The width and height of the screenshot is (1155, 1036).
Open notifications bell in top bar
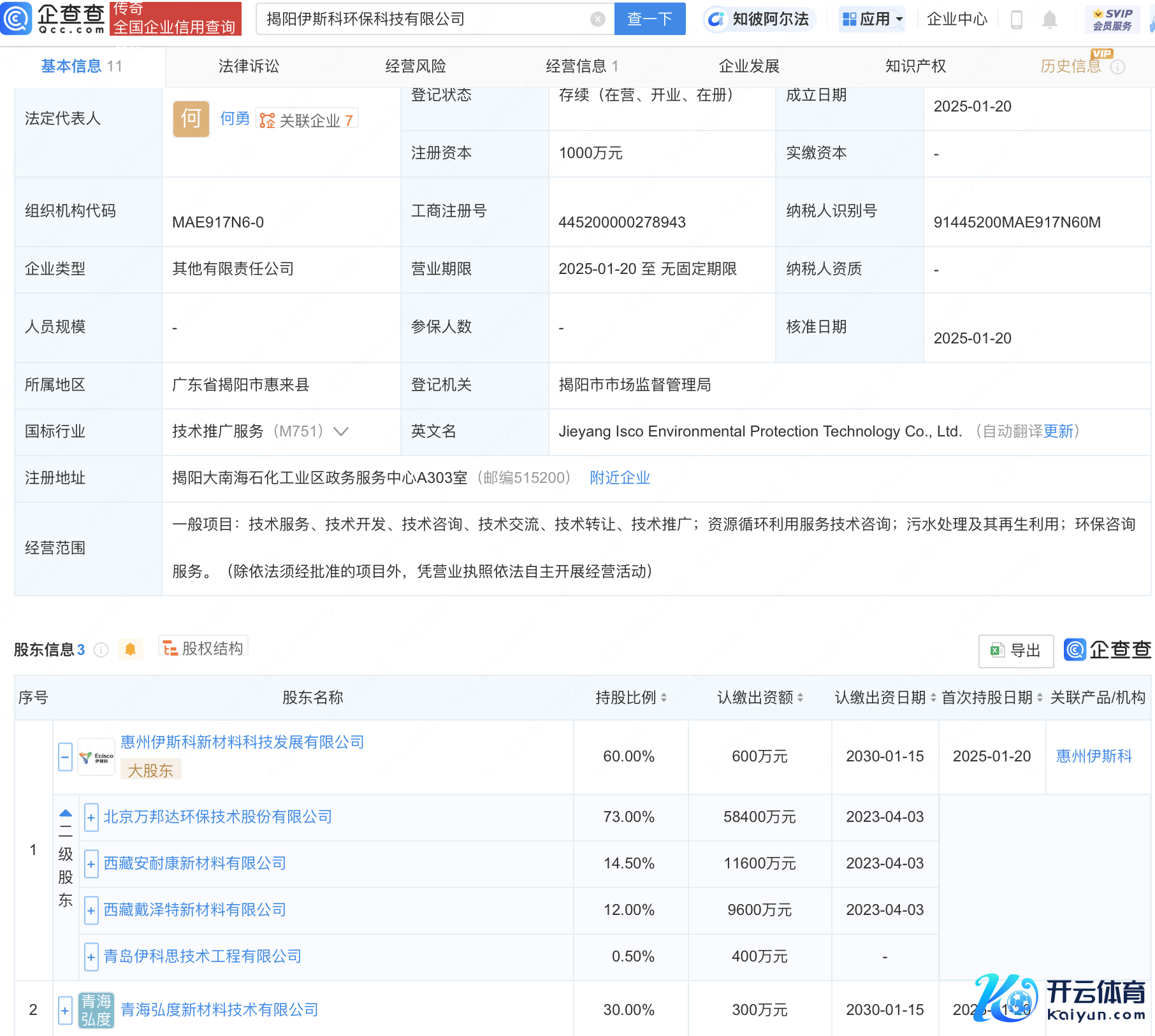(1049, 20)
